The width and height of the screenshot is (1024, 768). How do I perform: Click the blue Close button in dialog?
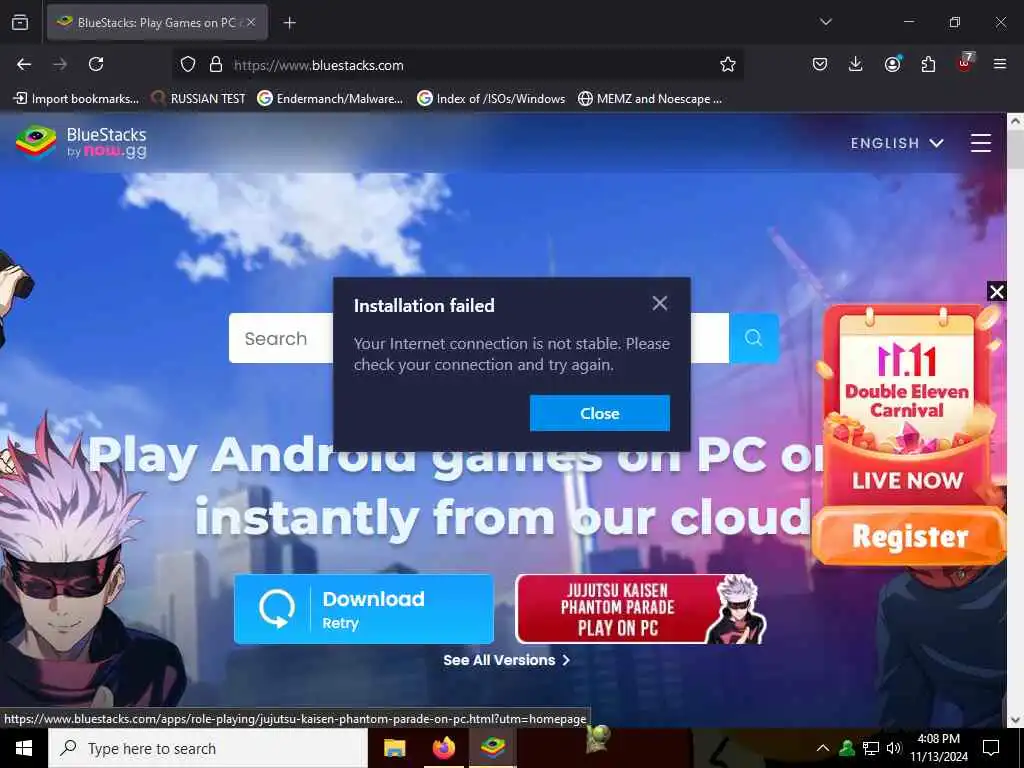point(600,413)
